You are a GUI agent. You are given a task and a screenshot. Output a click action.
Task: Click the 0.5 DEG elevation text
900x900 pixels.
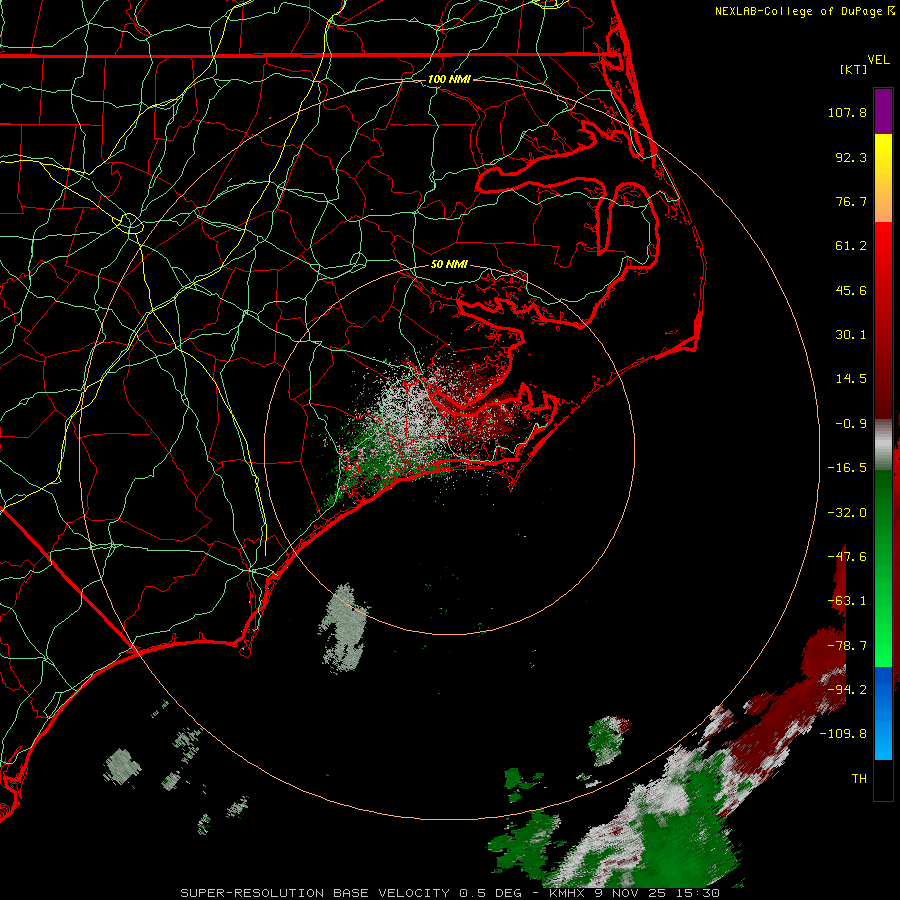pos(490,893)
